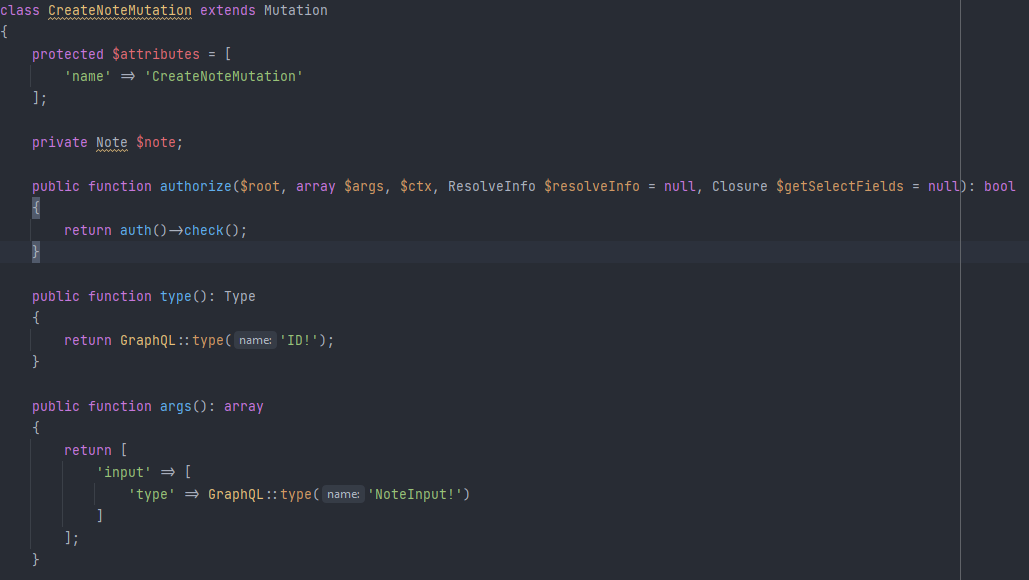The height and width of the screenshot is (580, 1029).
Task: Click the 'input' array key
Action: coord(123,472)
